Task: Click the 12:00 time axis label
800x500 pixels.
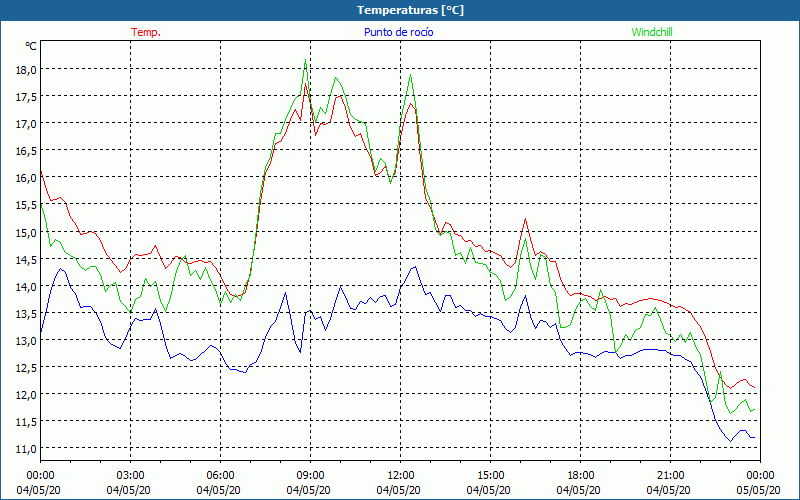Action: pyautogui.click(x=401, y=476)
